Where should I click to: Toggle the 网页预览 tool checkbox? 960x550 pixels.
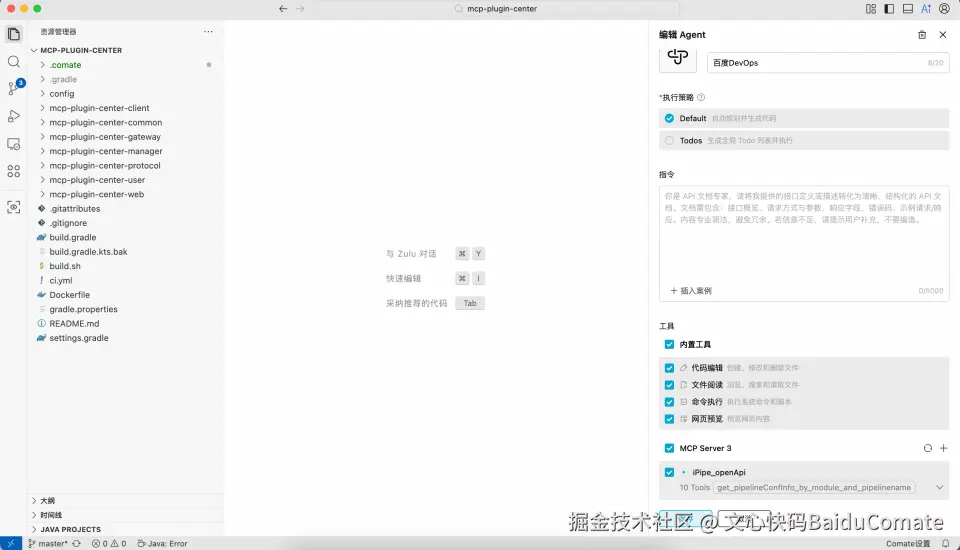click(x=669, y=420)
